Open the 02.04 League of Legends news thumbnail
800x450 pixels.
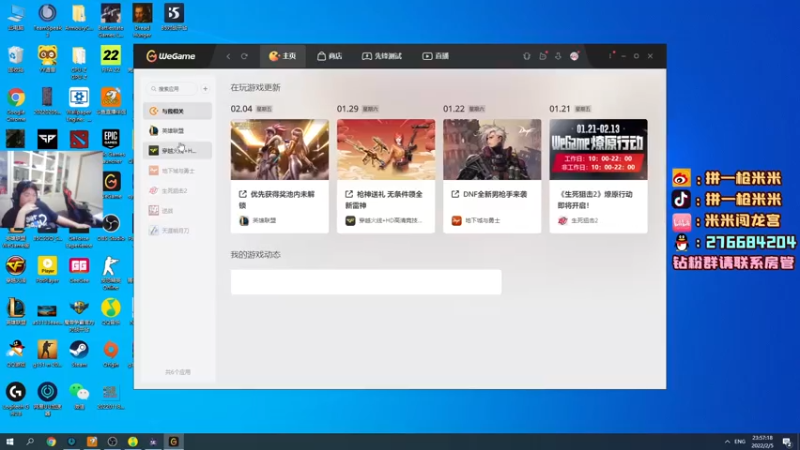coord(280,149)
